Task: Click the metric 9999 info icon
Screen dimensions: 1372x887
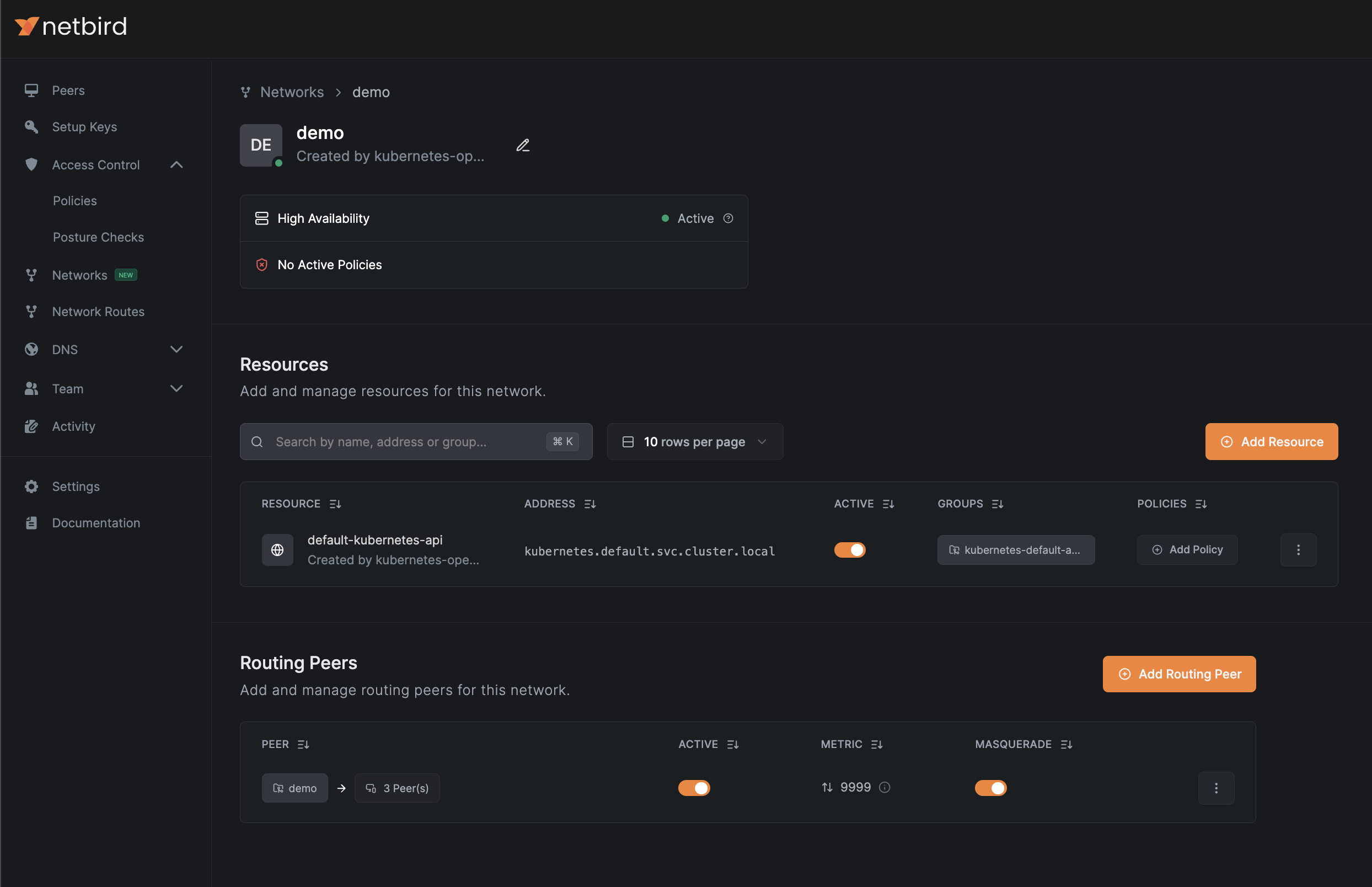Action: [885, 787]
